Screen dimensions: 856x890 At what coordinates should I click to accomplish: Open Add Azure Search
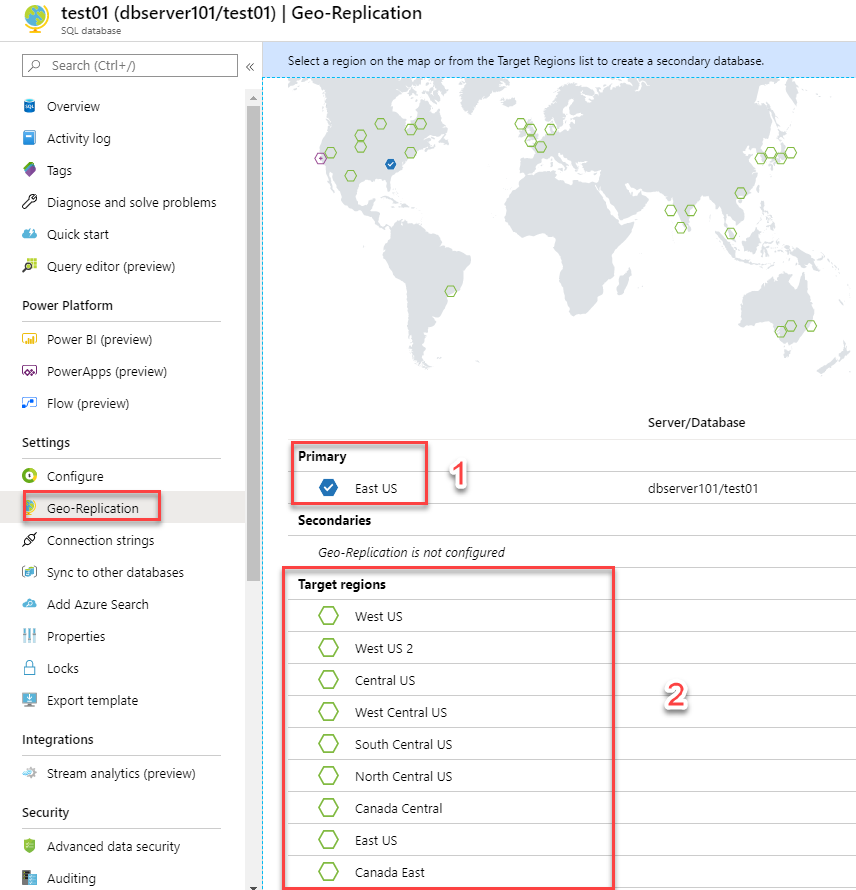98,604
